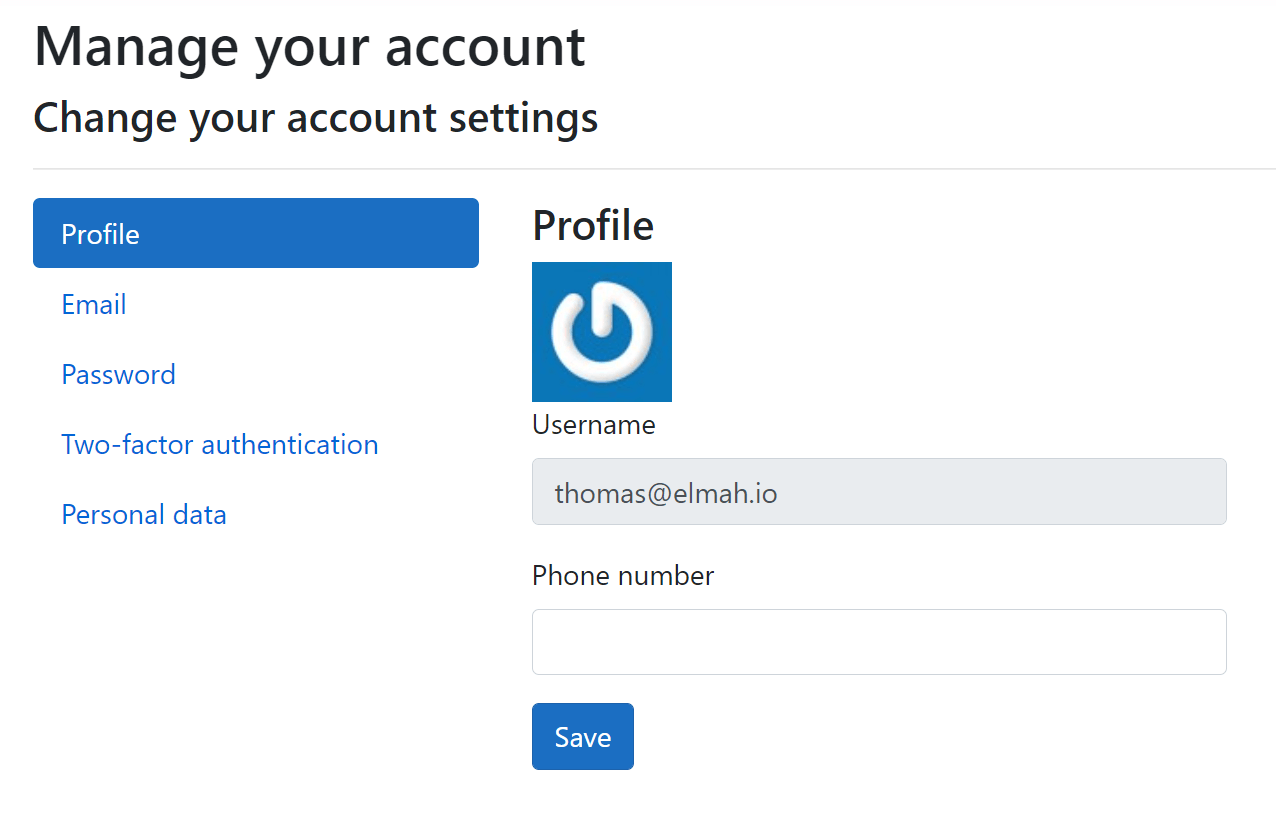This screenshot has width=1276, height=823.
Task: Open the Profile settings tab
Action: coord(255,233)
